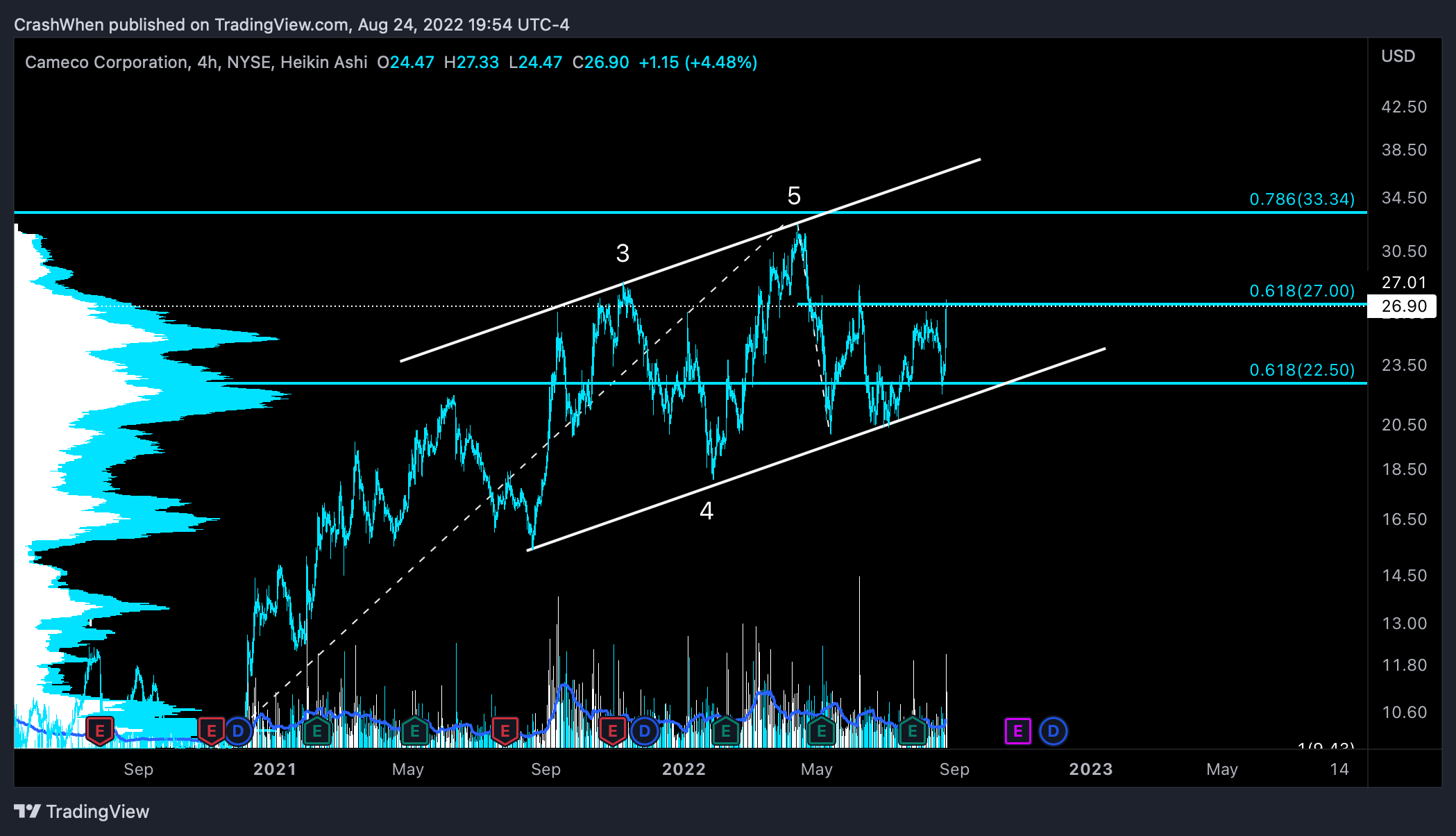Click red earnings E marker before Sep 2021
The width and height of the screenshot is (1456, 836).
505,731
